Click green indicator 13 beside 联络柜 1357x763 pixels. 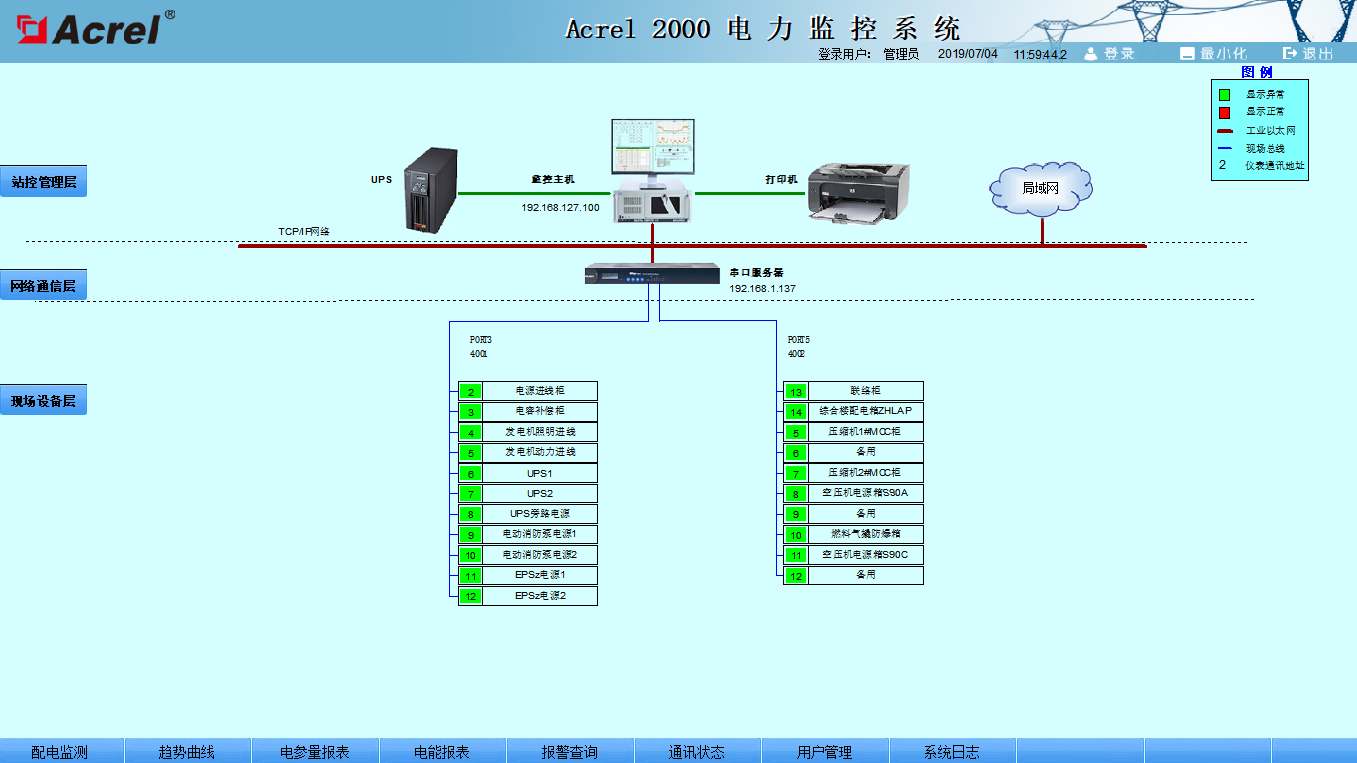click(795, 391)
